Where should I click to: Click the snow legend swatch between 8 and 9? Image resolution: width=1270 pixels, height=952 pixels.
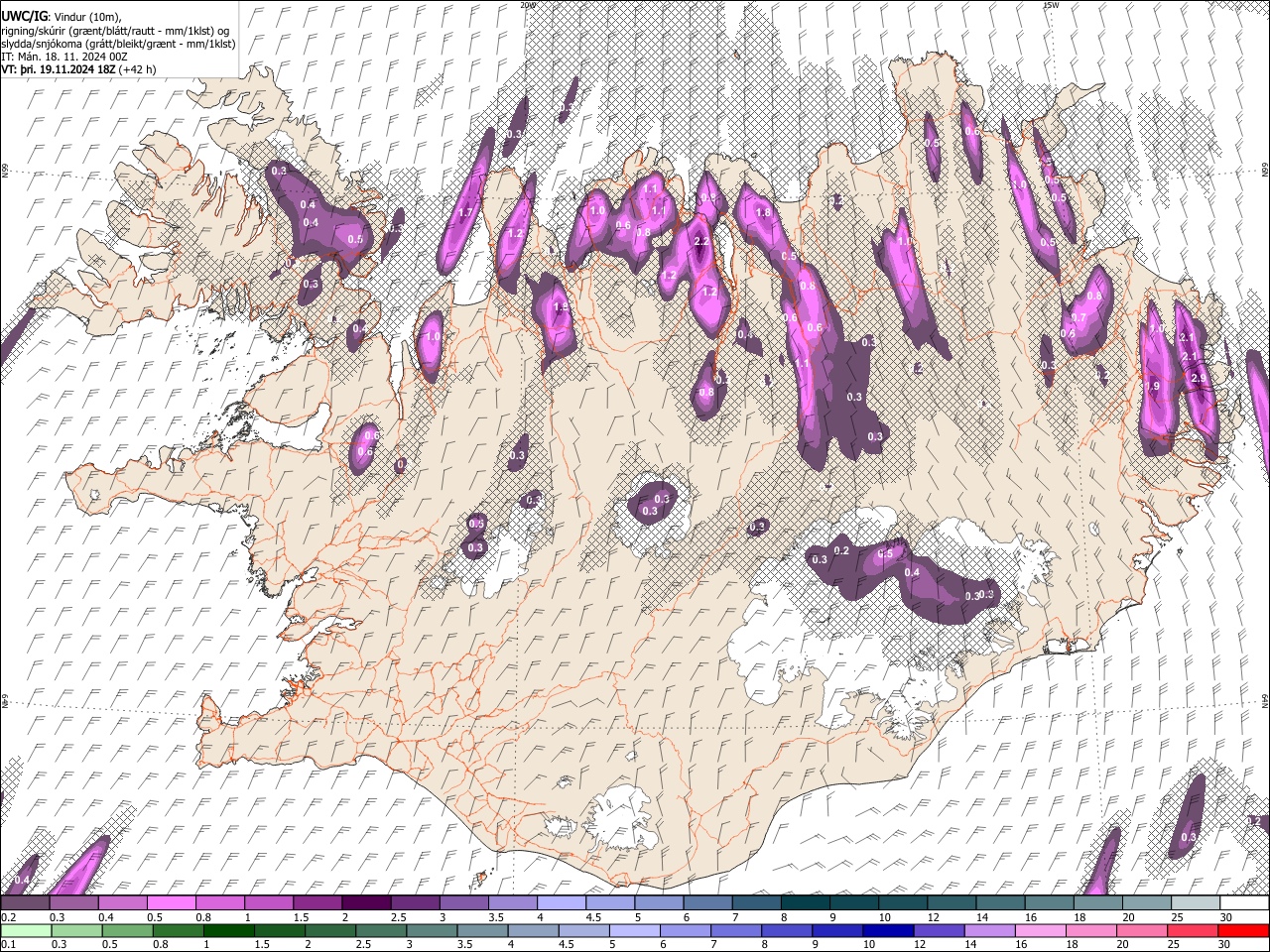click(x=805, y=902)
